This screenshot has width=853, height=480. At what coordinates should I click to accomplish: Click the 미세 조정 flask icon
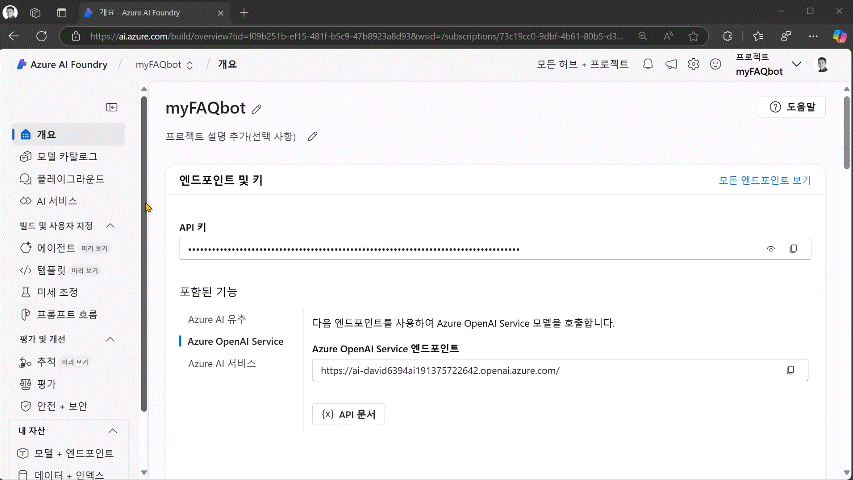click(x=26, y=293)
